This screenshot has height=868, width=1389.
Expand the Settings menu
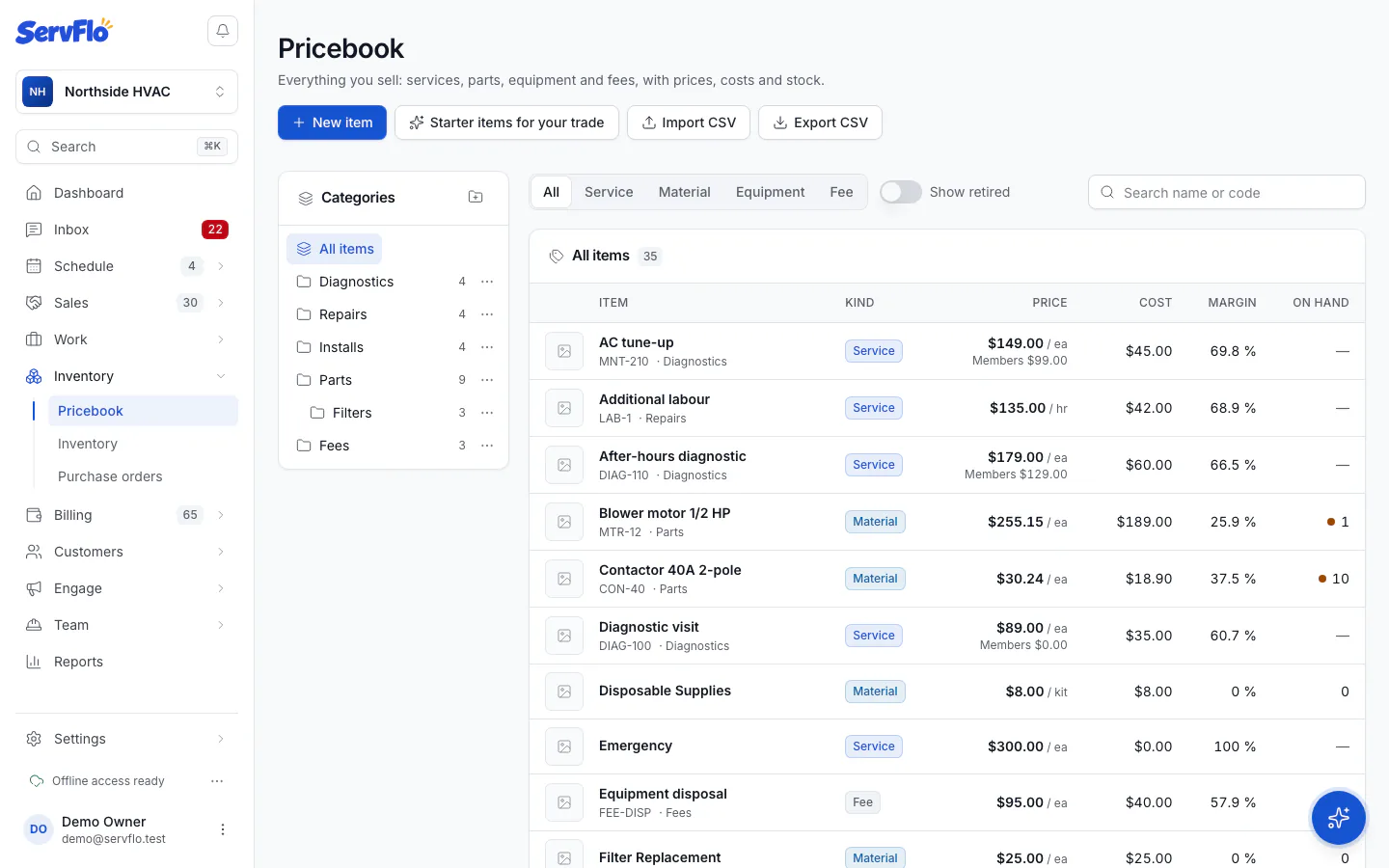[x=221, y=739]
